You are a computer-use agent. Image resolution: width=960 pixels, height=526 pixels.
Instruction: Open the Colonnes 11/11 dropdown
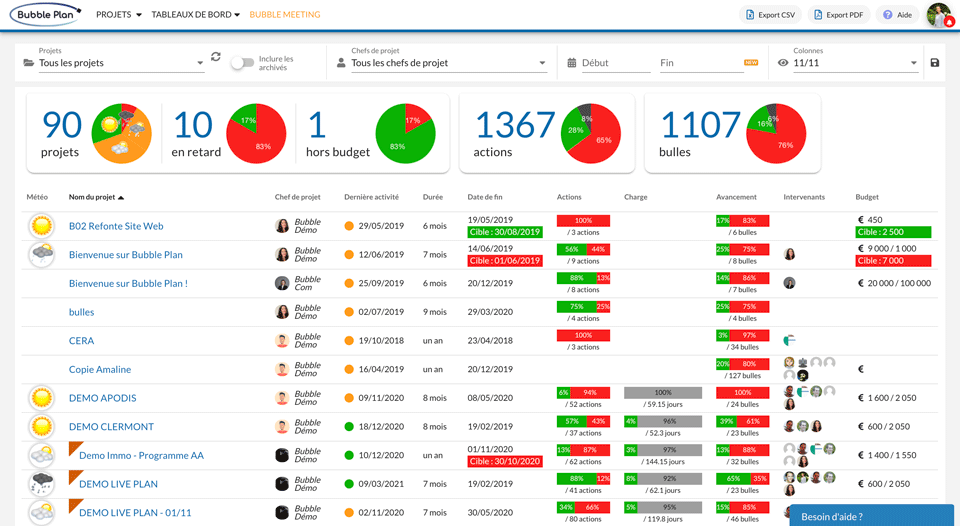click(x=855, y=62)
